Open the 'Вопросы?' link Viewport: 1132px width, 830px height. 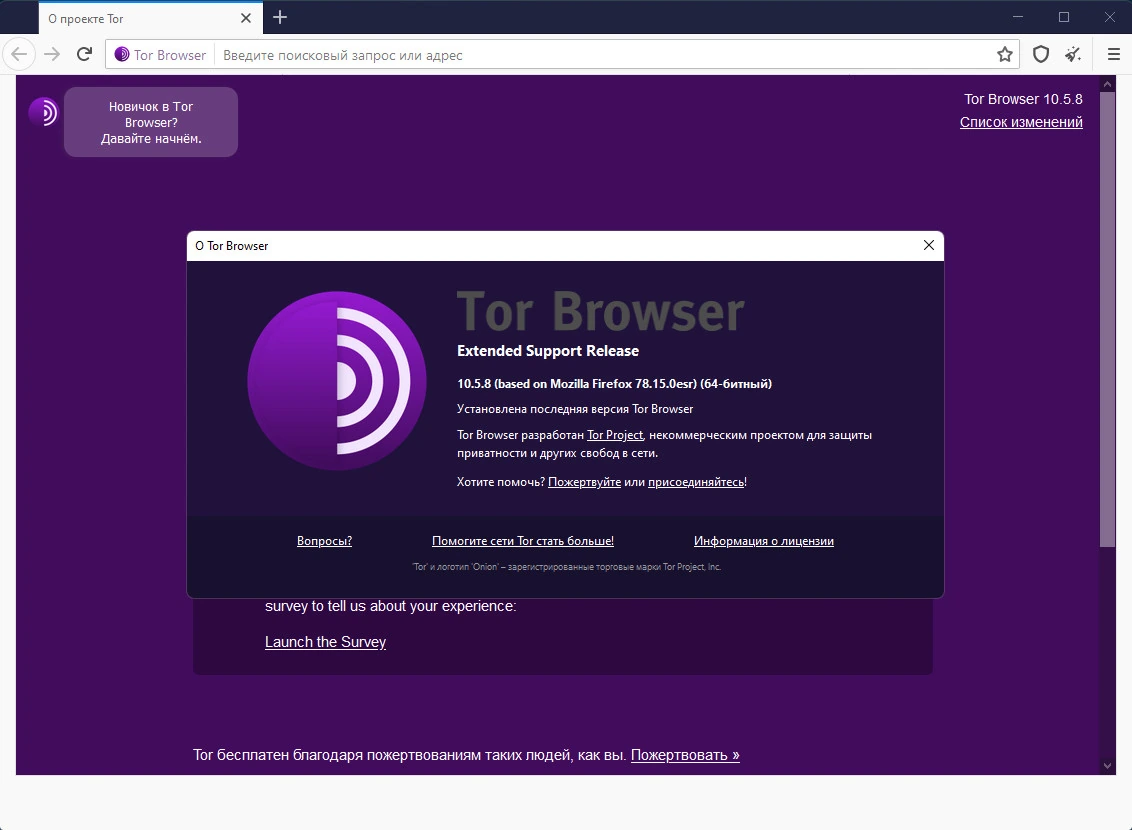(324, 541)
